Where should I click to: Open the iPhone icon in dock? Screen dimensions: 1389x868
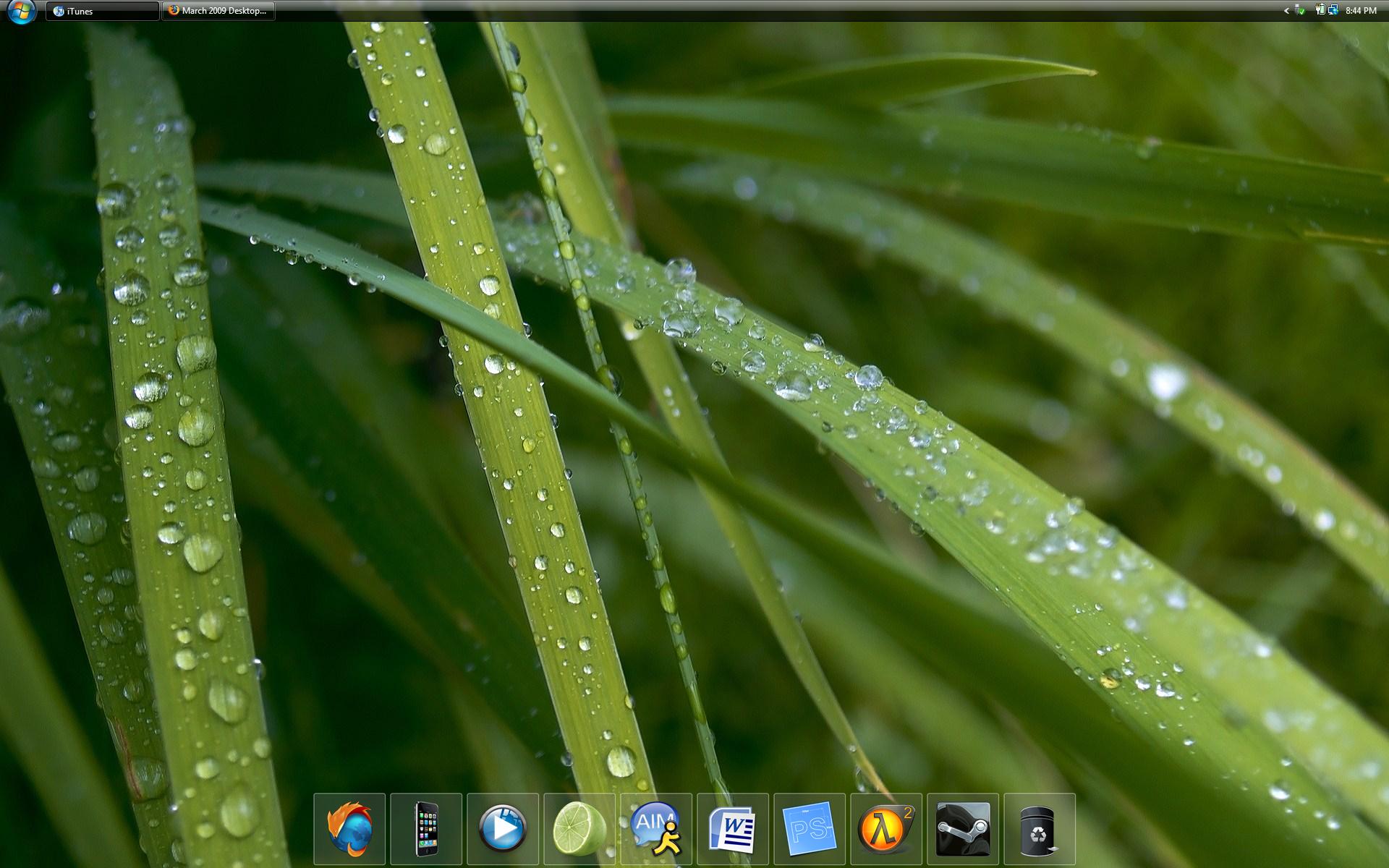[x=426, y=829]
